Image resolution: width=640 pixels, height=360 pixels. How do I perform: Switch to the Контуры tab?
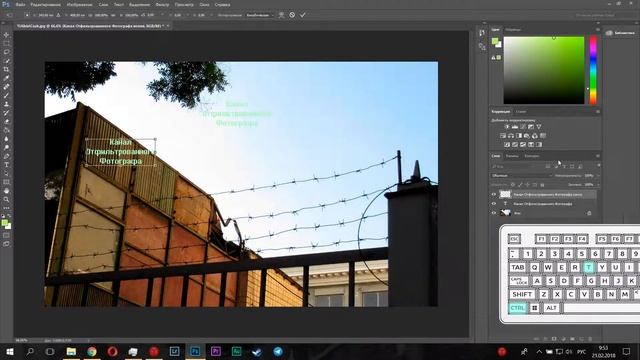pyautogui.click(x=531, y=156)
